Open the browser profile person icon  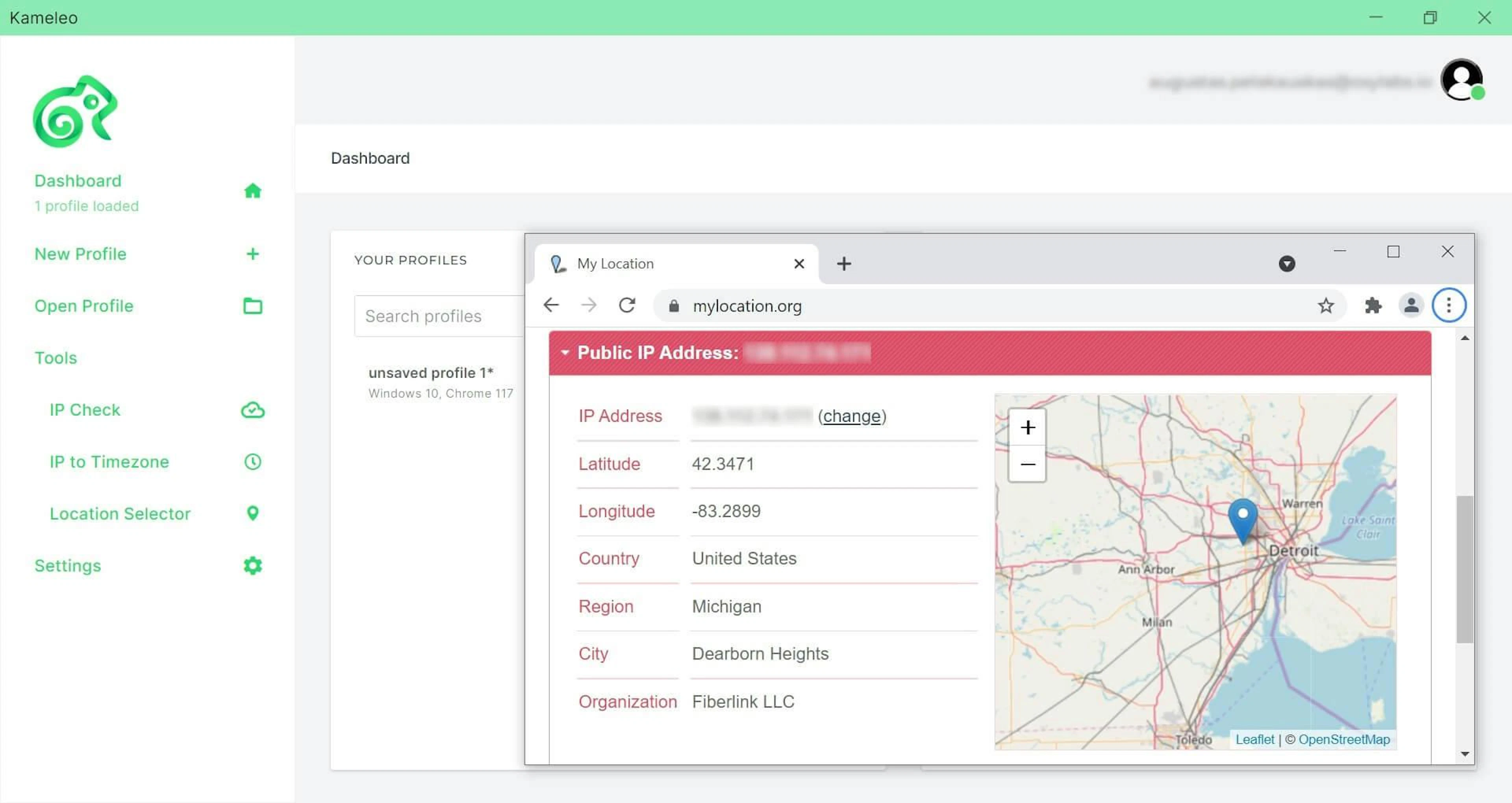(1412, 305)
